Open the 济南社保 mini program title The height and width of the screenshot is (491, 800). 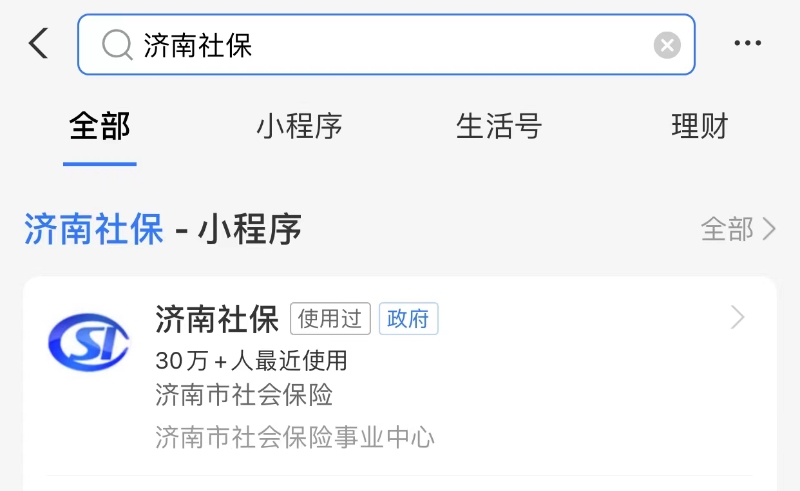pos(217,319)
